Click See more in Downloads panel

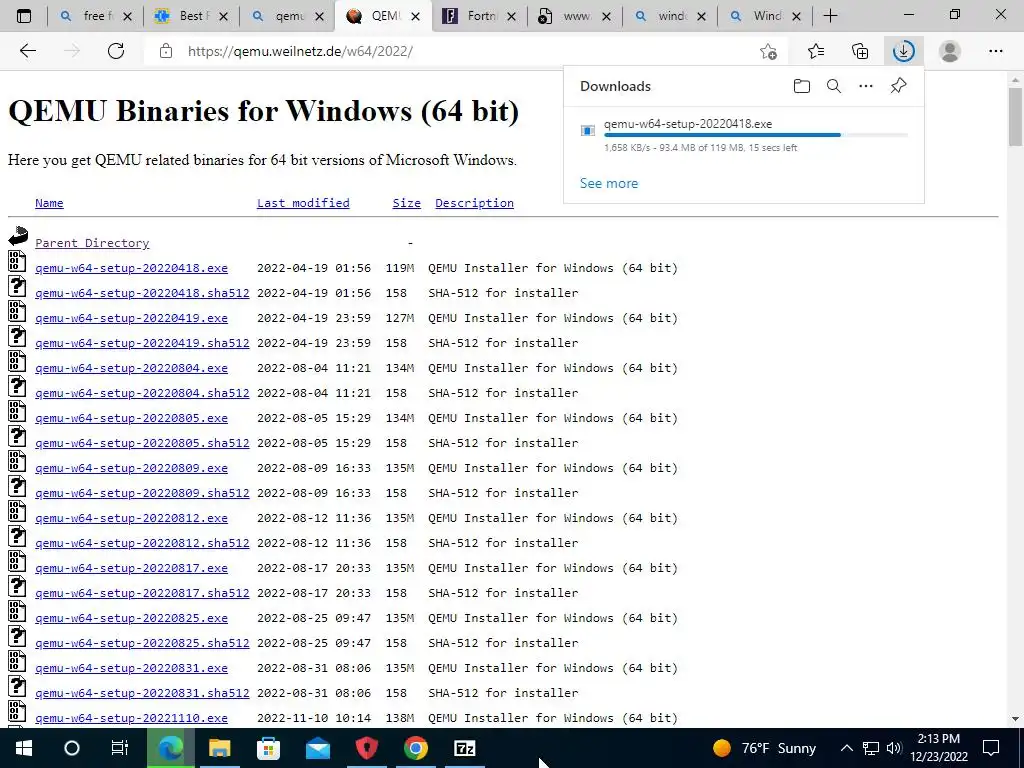coord(609,184)
